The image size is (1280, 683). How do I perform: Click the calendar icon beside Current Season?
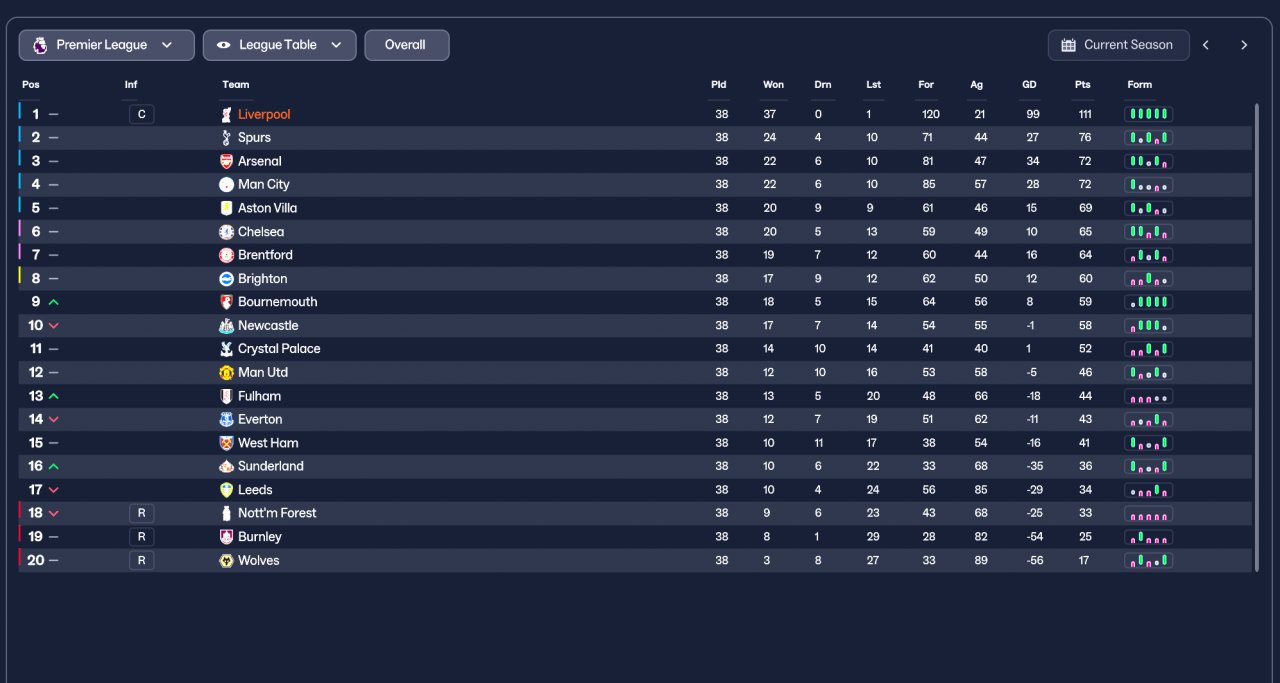click(1068, 45)
